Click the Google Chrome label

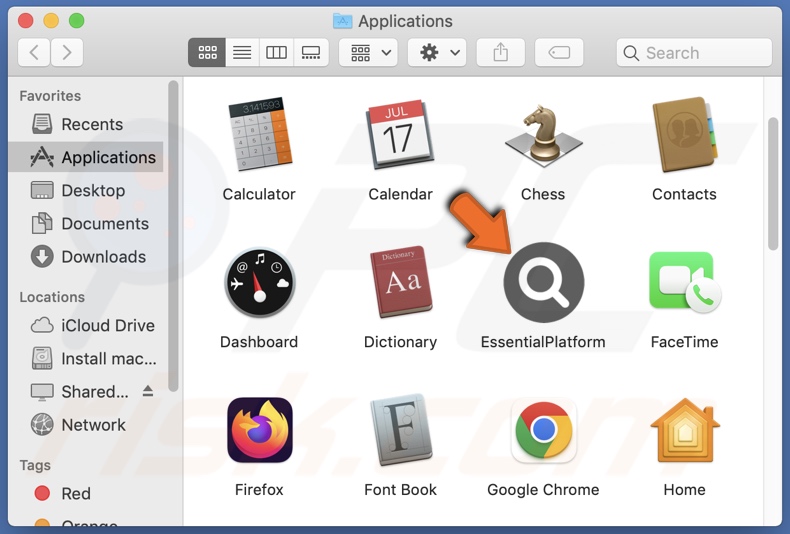click(543, 490)
